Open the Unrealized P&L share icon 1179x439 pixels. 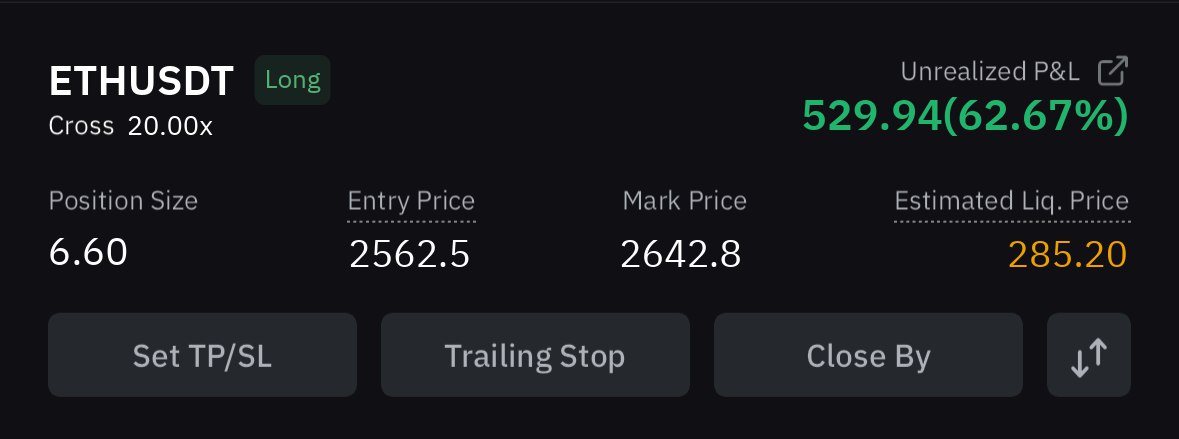click(x=1114, y=71)
